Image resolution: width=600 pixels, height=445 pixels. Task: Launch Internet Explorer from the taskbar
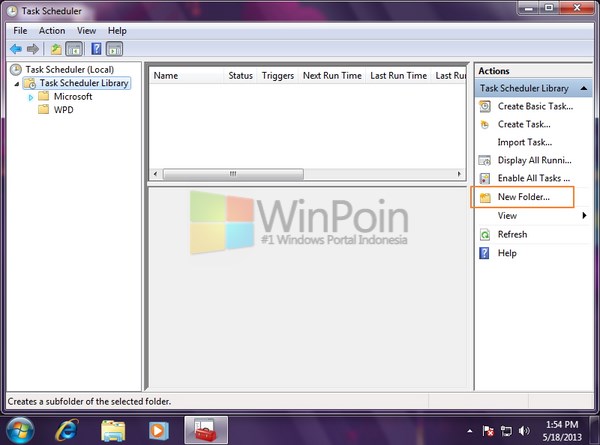[x=67, y=430]
